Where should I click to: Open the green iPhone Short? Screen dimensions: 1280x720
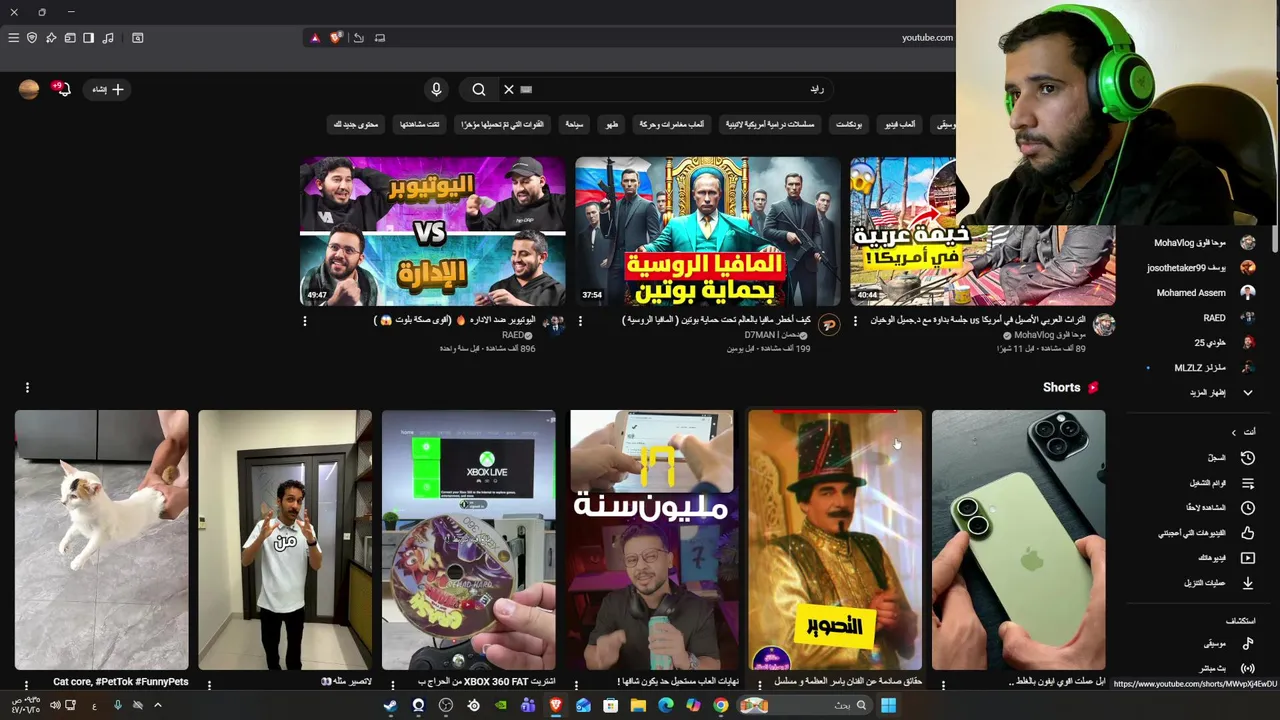tap(1019, 539)
